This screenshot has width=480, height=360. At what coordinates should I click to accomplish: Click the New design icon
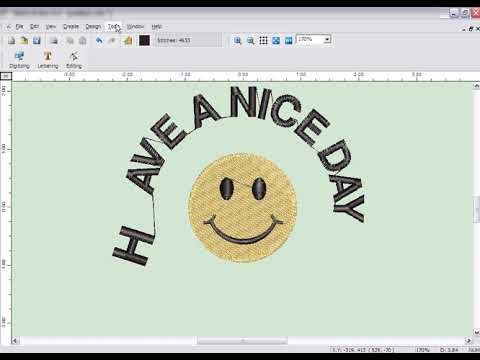[x=12, y=41]
